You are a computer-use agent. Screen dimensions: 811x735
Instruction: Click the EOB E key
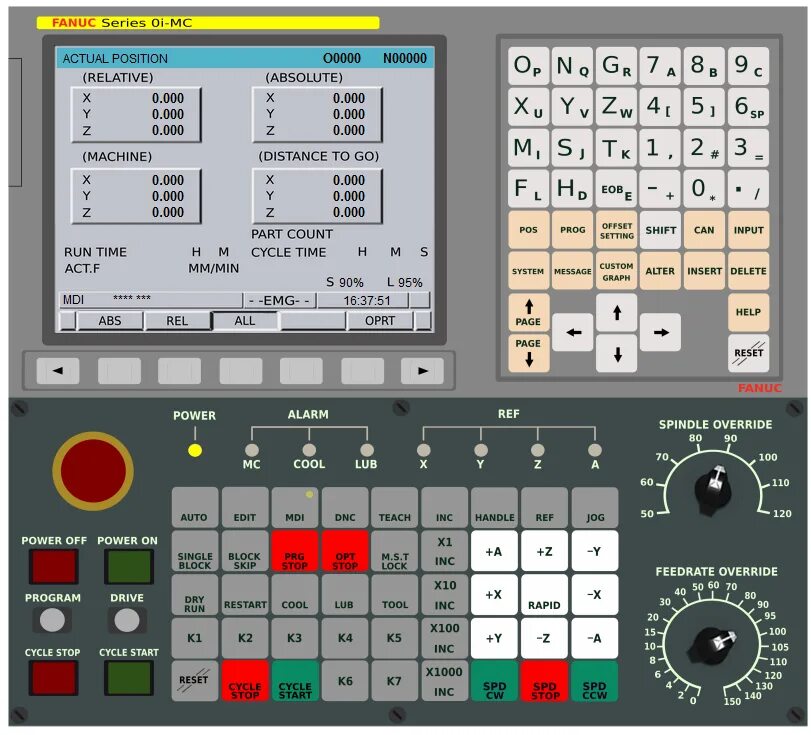(x=617, y=189)
